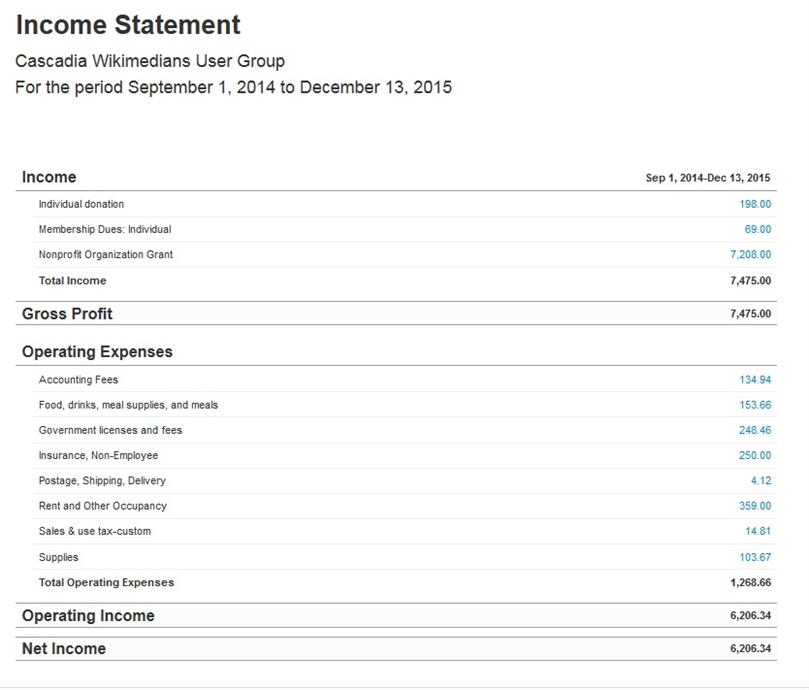Open Insurance, Non-Employee amount 250.00
This screenshot has height=690, width=809.
[x=755, y=456]
